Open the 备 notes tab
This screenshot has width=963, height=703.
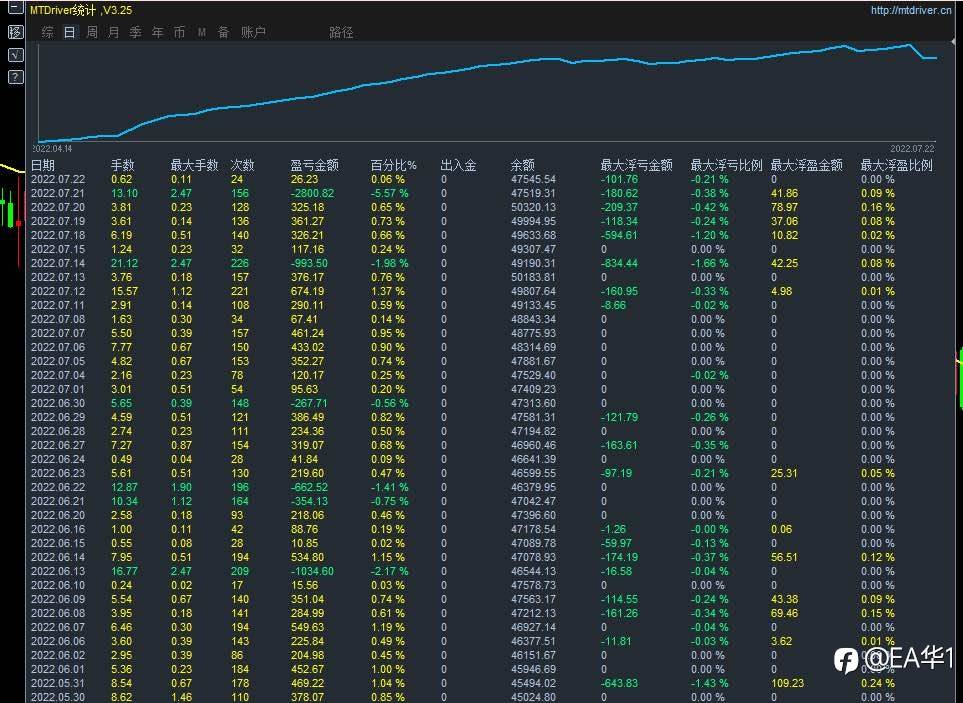[224, 32]
